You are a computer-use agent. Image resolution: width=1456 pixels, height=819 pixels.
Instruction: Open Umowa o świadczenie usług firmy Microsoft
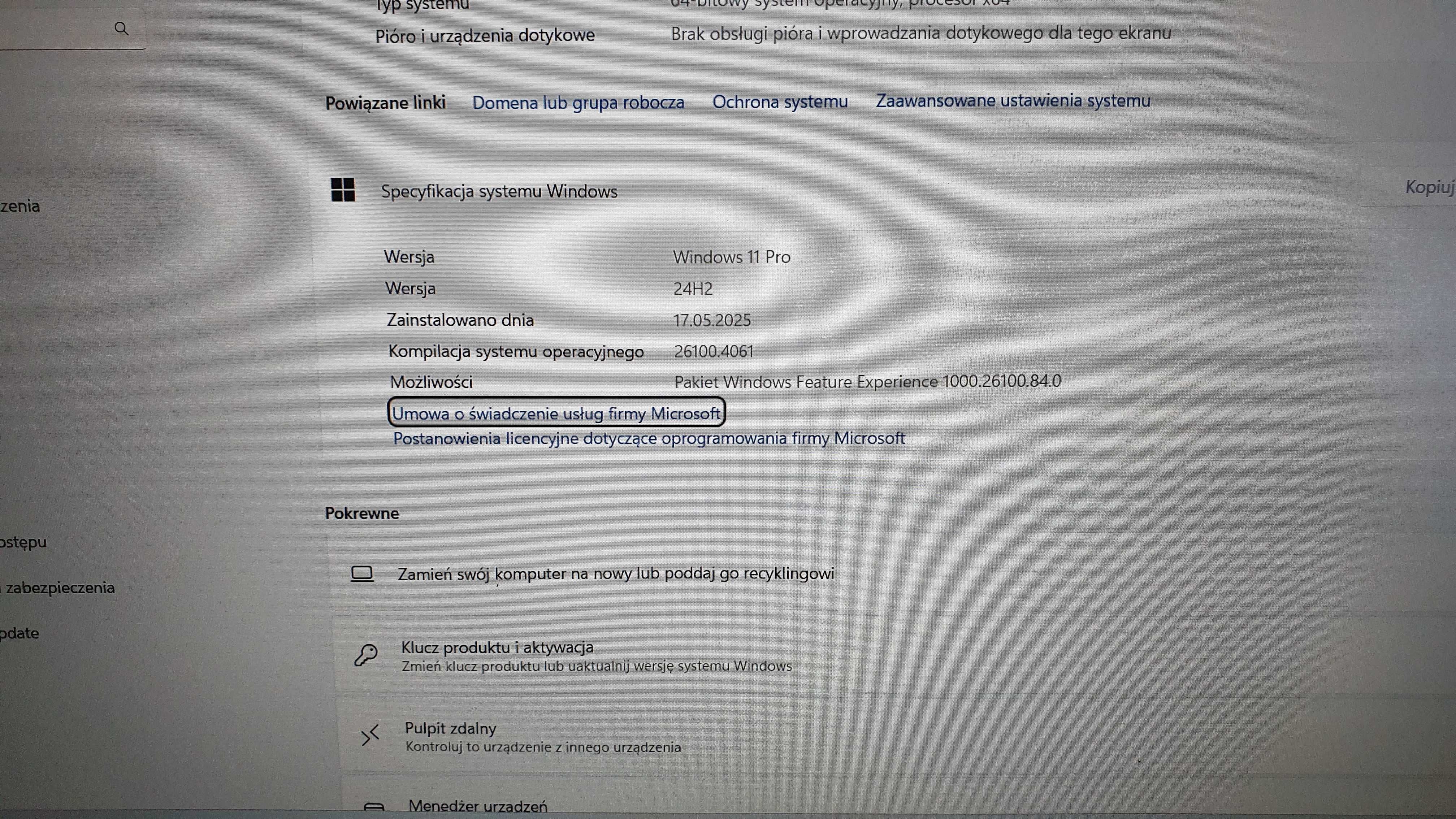(x=556, y=413)
